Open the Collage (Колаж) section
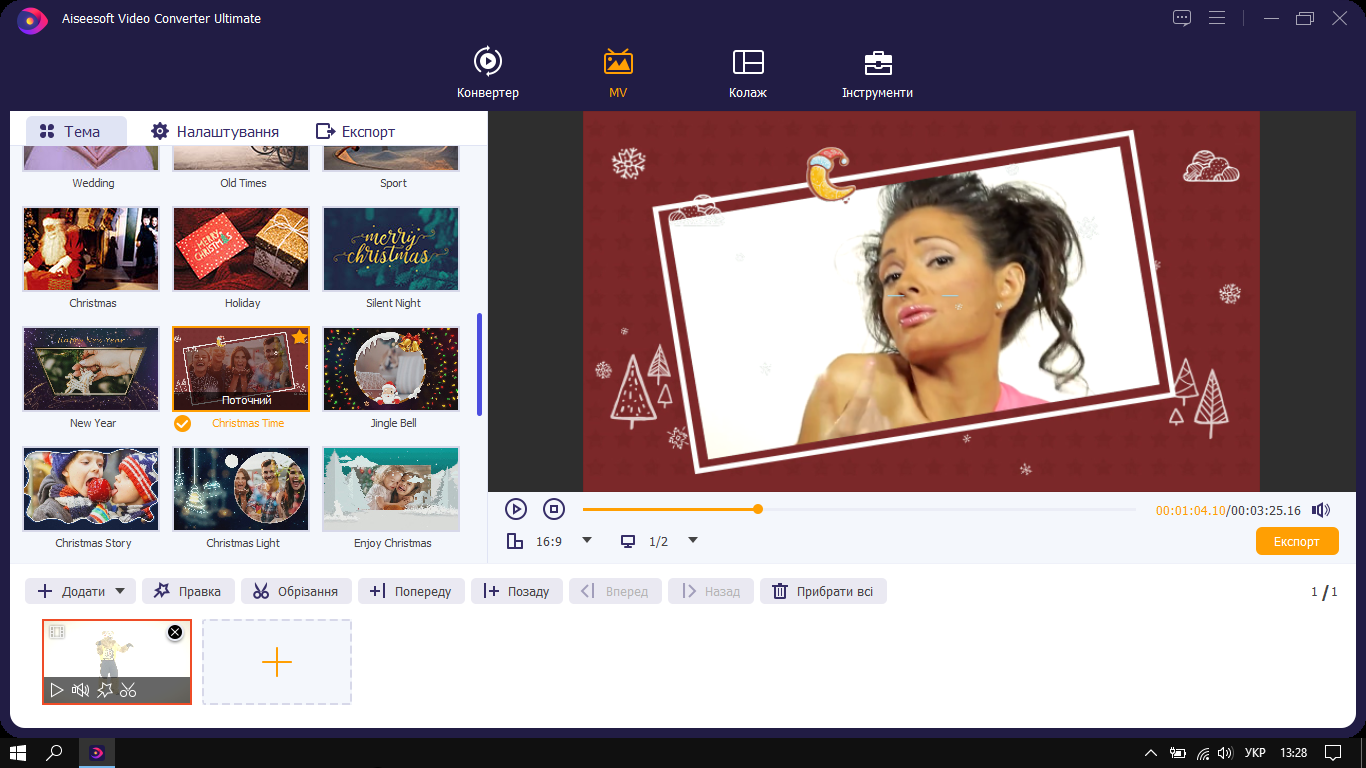This screenshot has width=1366, height=768. pyautogui.click(x=748, y=73)
